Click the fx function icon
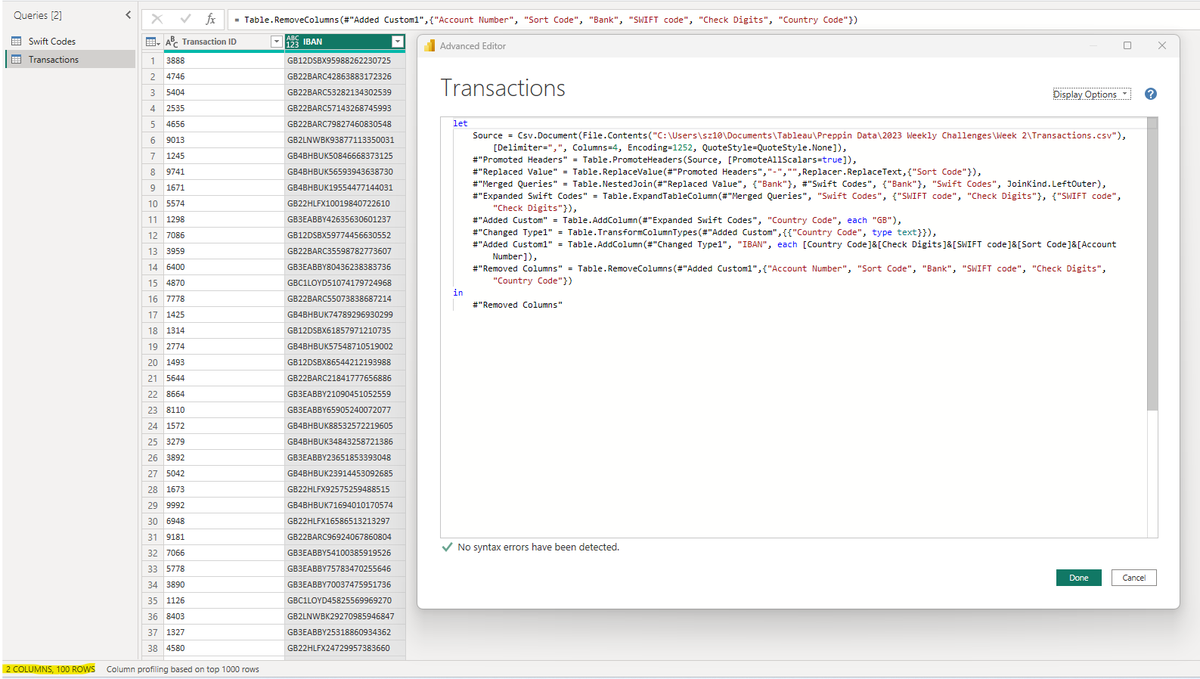 point(210,19)
